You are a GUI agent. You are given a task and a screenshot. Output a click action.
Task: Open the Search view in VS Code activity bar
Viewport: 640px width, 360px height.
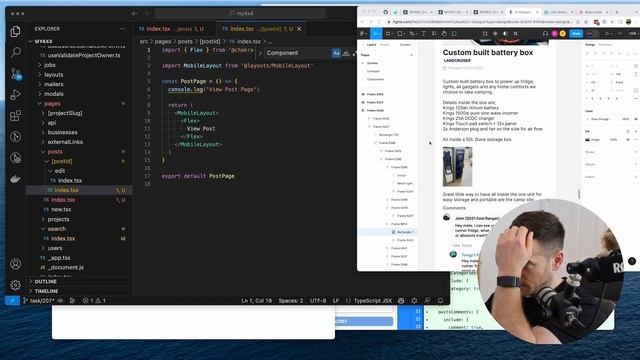click(x=16, y=52)
